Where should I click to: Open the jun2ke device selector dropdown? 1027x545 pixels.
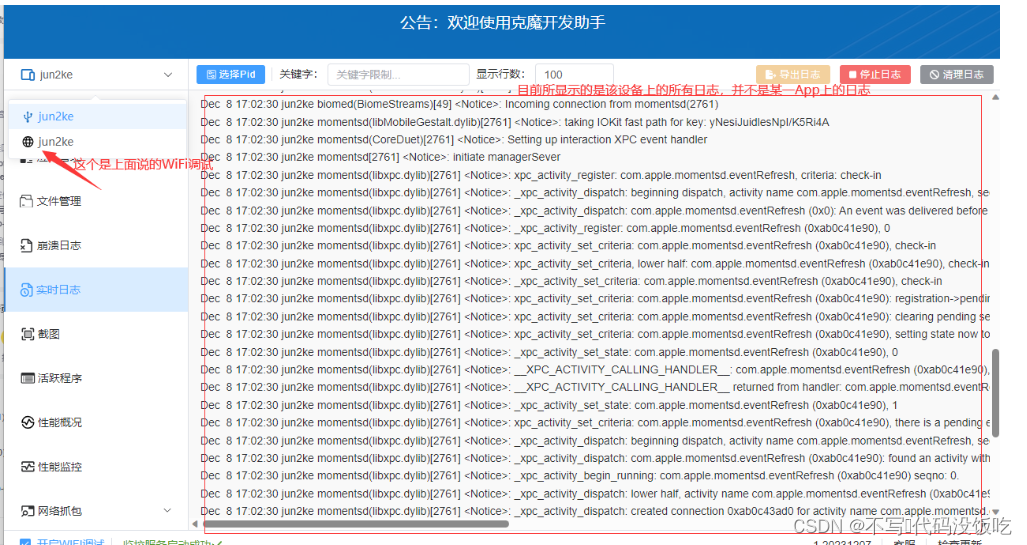coord(96,75)
